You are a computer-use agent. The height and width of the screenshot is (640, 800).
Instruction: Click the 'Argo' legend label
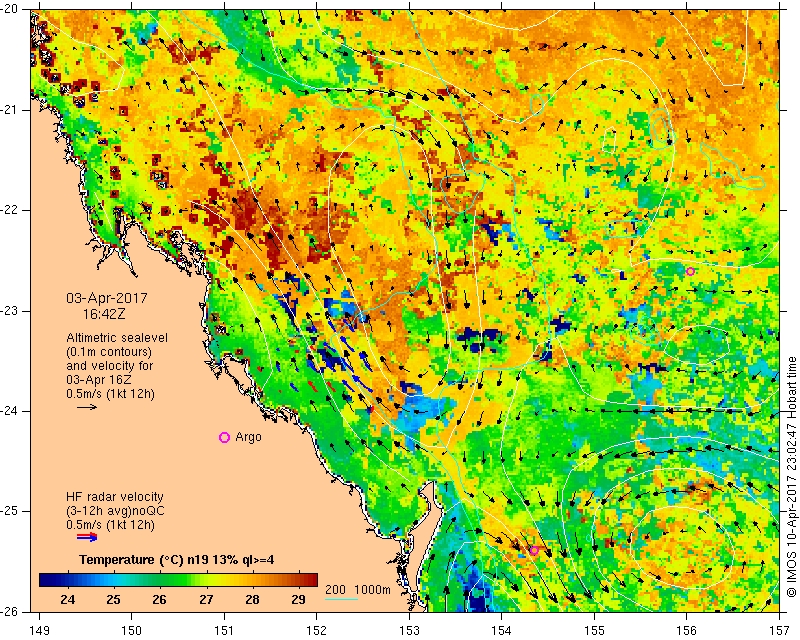(248, 437)
